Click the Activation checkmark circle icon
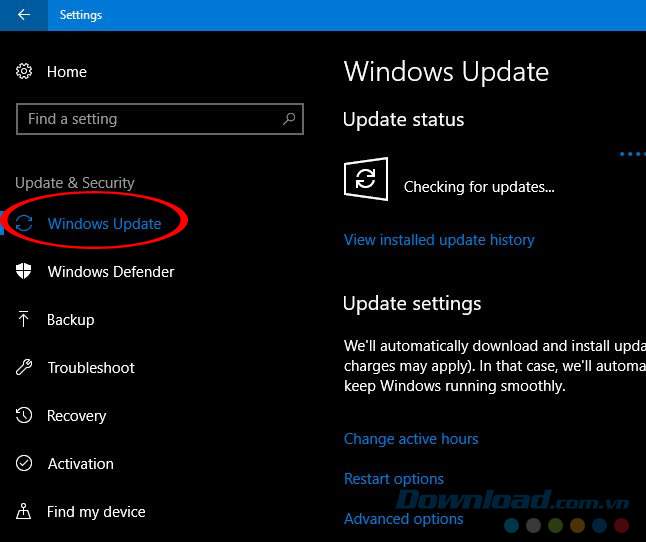Screen dimensions: 646x542 tap(24, 463)
